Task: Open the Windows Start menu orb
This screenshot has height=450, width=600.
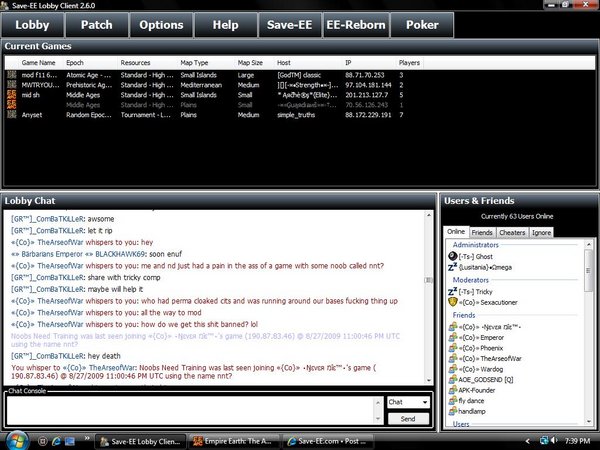Action: pos(17,440)
